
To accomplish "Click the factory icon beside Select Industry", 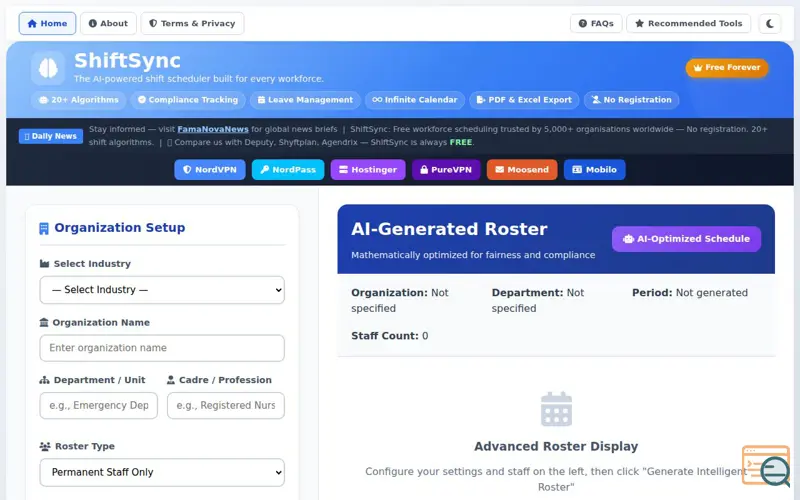I will [44, 264].
